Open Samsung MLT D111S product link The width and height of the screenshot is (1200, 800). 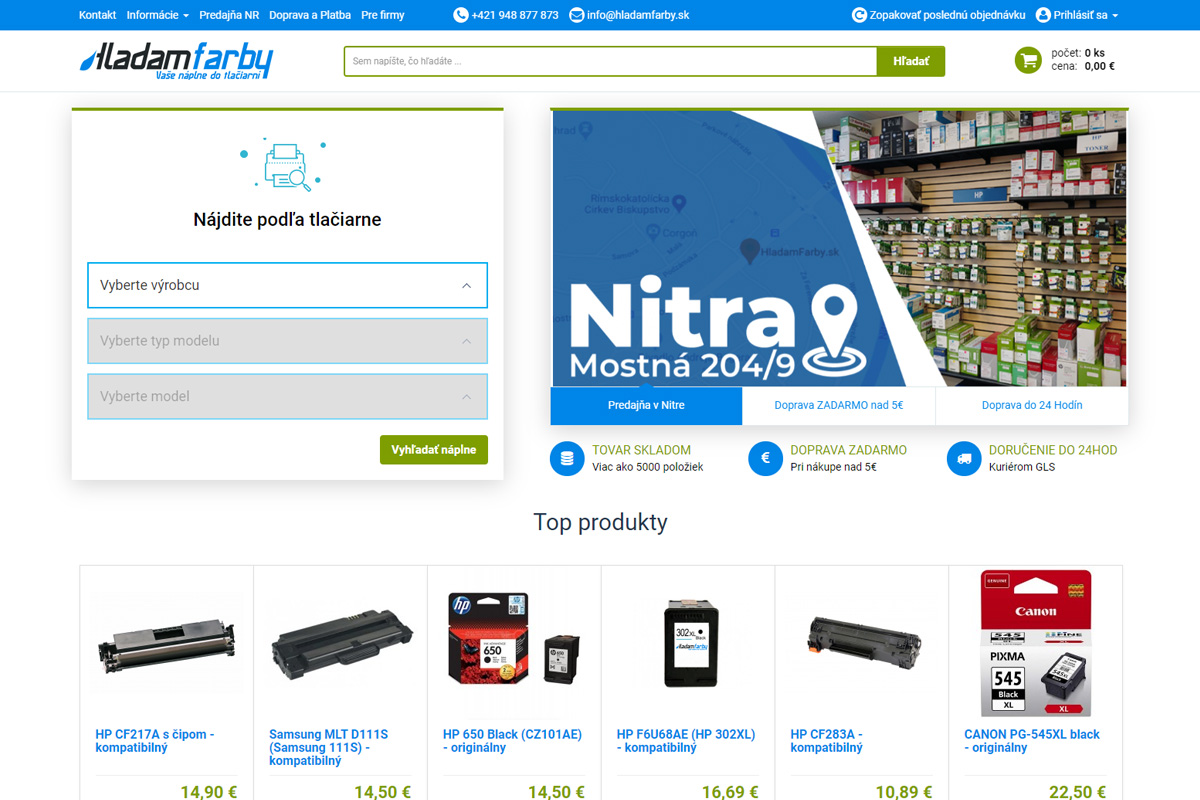pos(329,747)
